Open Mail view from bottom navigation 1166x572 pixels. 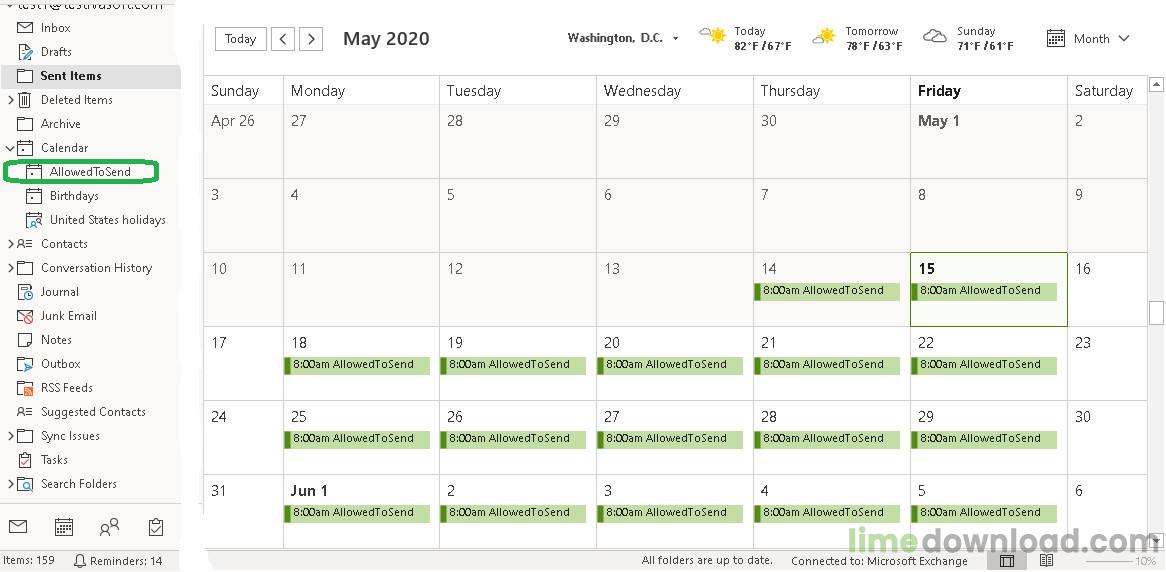[x=19, y=527]
